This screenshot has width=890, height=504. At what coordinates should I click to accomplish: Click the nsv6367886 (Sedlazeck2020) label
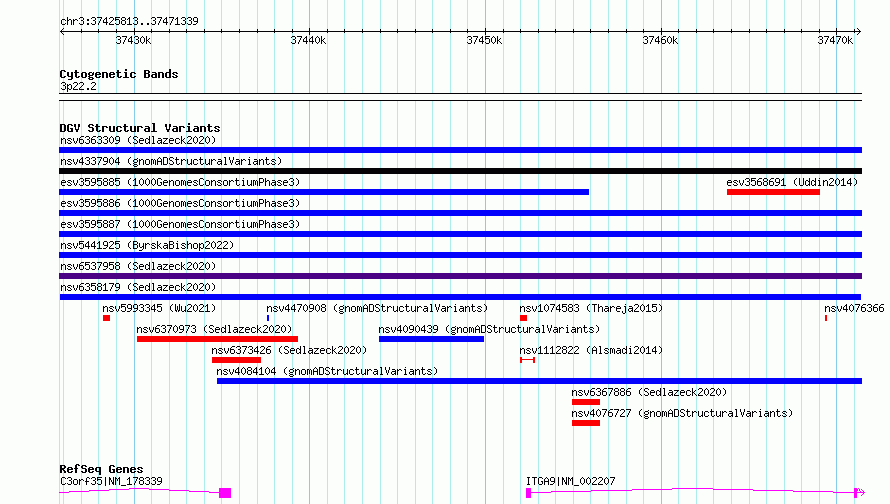(x=649, y=392)
